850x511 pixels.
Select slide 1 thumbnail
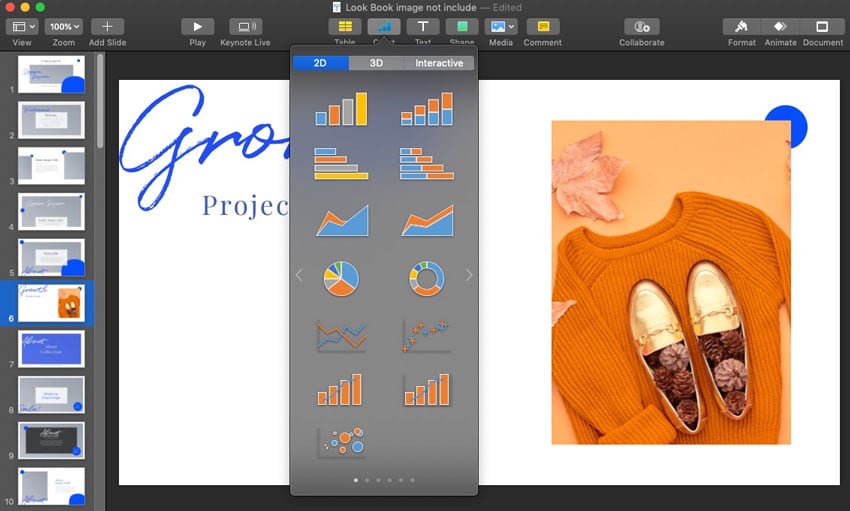(x=51, y=74)
